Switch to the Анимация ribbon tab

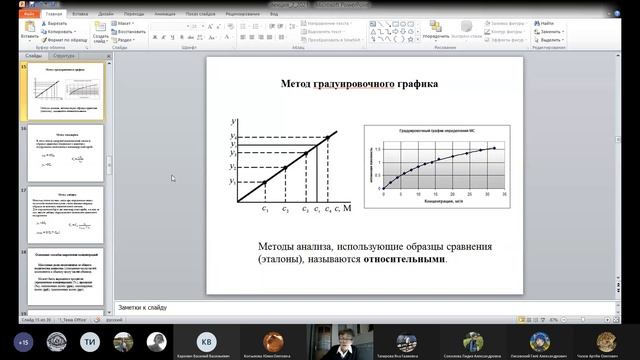click(x=165, y=13)
